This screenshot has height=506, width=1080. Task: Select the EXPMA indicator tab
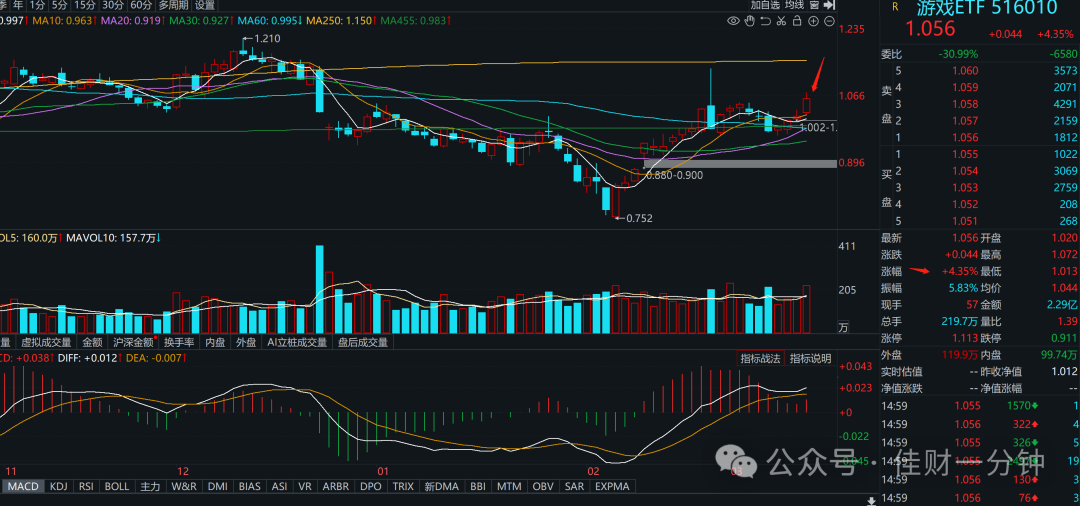coord(612,486)
